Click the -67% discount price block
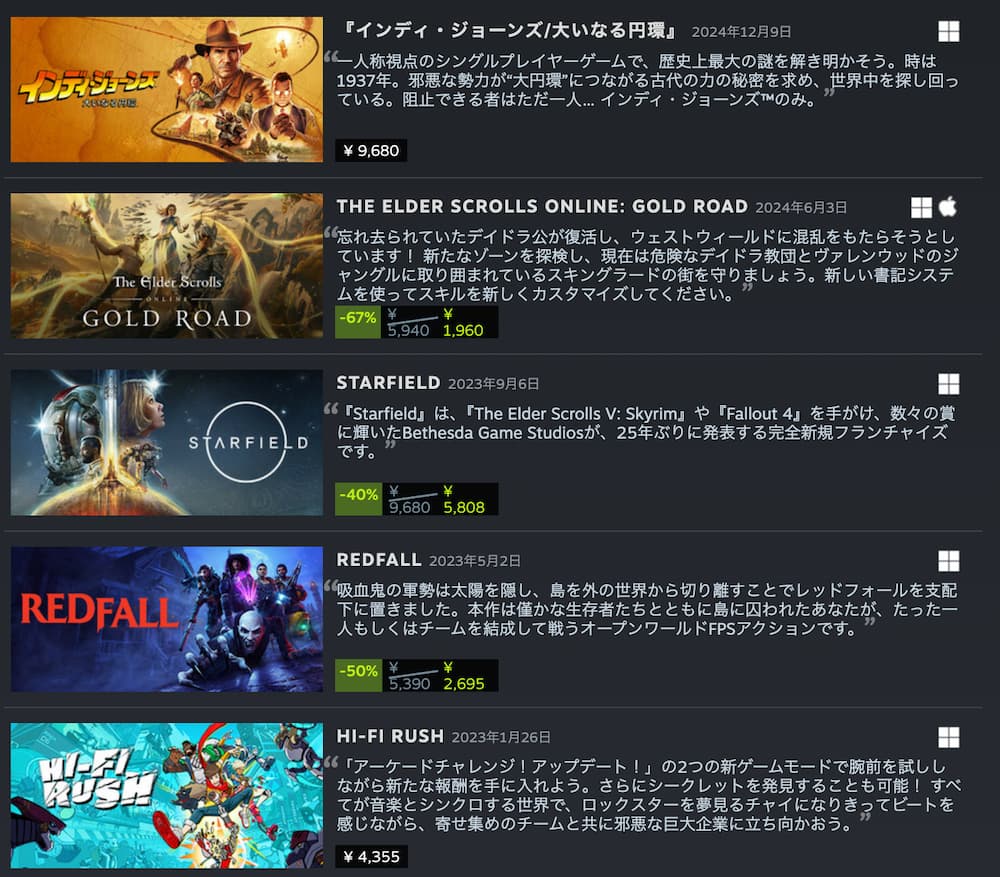 coord(416,322)
